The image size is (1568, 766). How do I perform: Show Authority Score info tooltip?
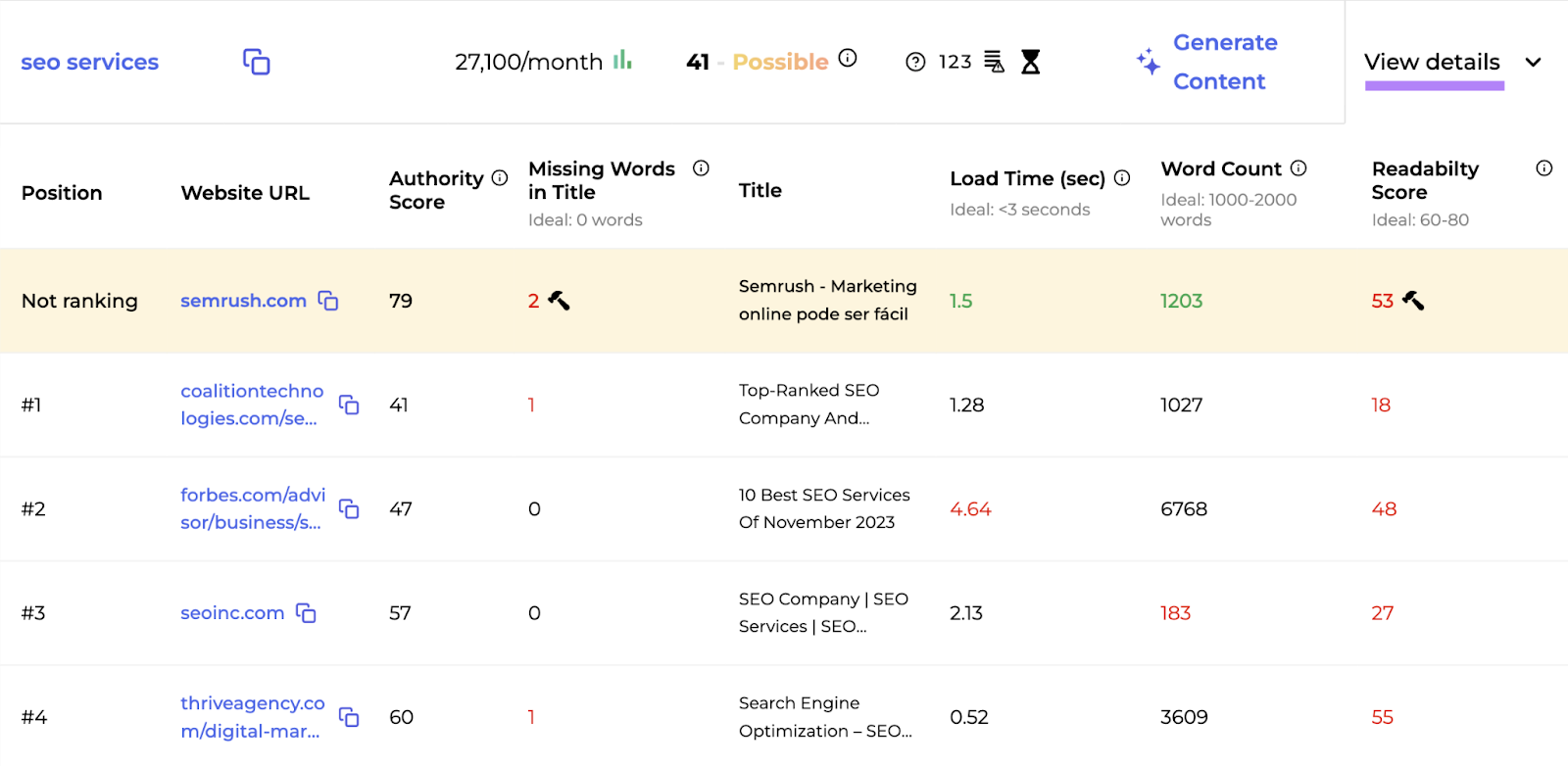tap(500, 177)
